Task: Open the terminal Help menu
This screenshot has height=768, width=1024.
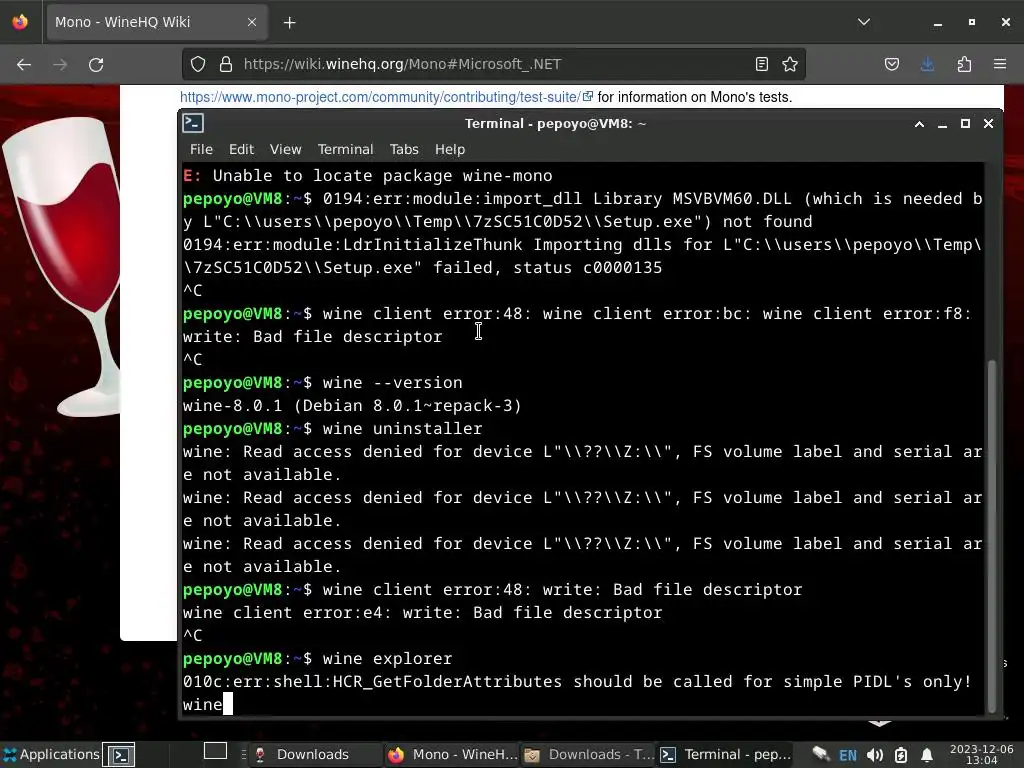Action: click(x=450, y=150)
